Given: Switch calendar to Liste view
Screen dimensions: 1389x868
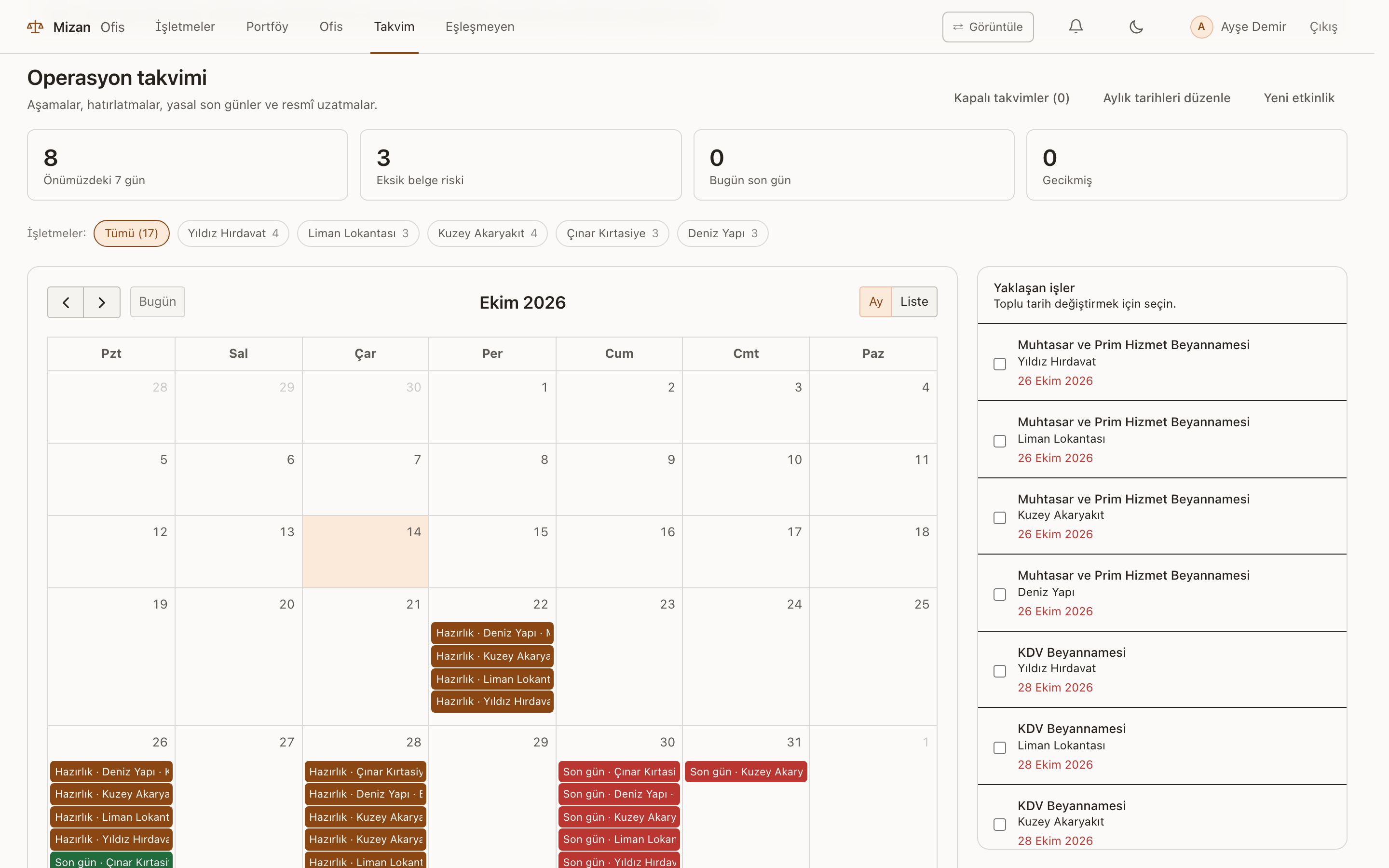Looking at the screenshot, I should click(914, 302).
